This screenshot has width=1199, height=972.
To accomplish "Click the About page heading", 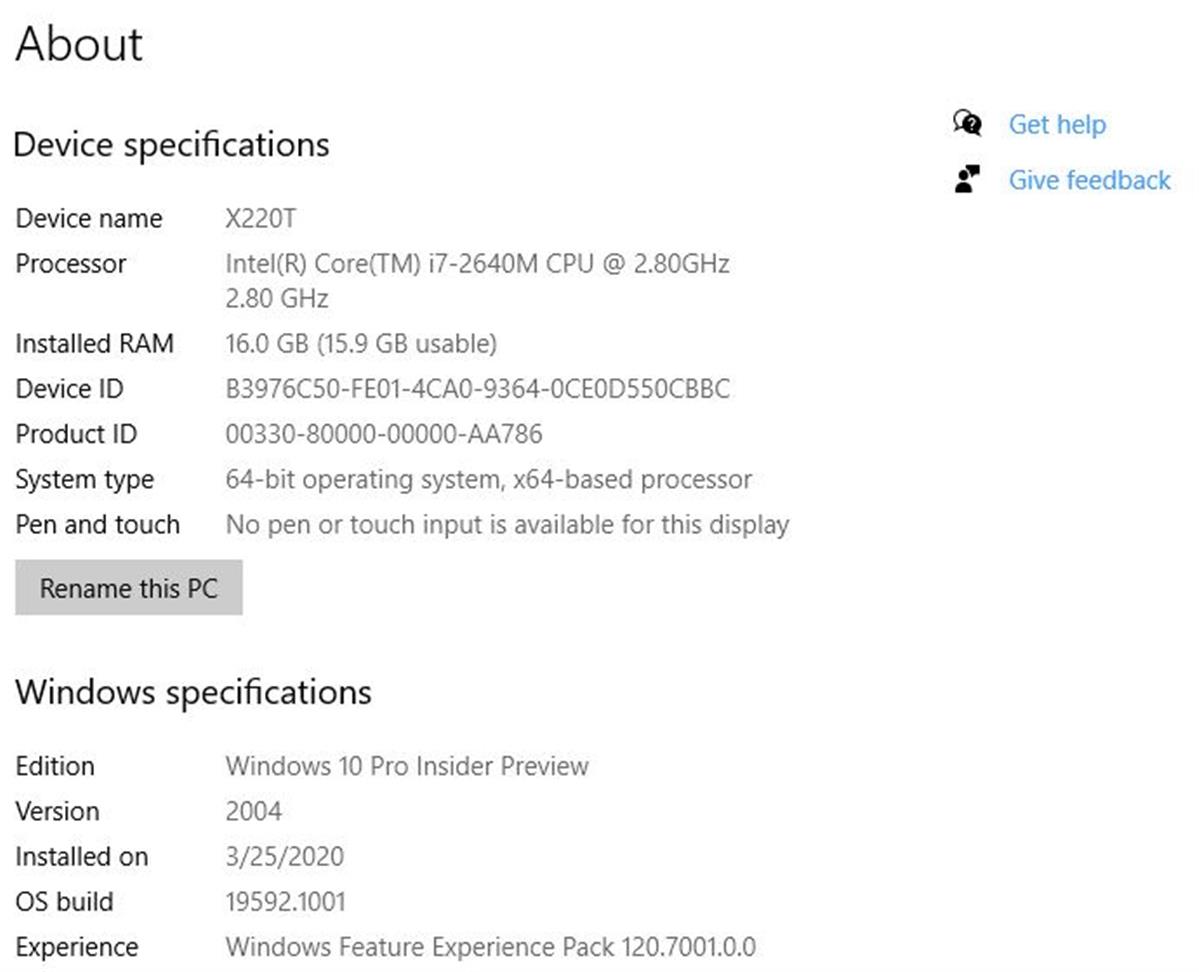I will (x=79, y=44).
